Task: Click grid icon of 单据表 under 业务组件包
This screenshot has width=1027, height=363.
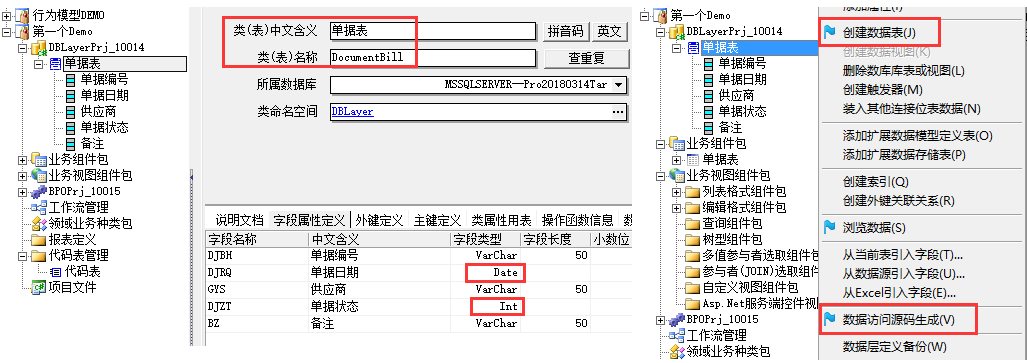Action: point(693,160)
